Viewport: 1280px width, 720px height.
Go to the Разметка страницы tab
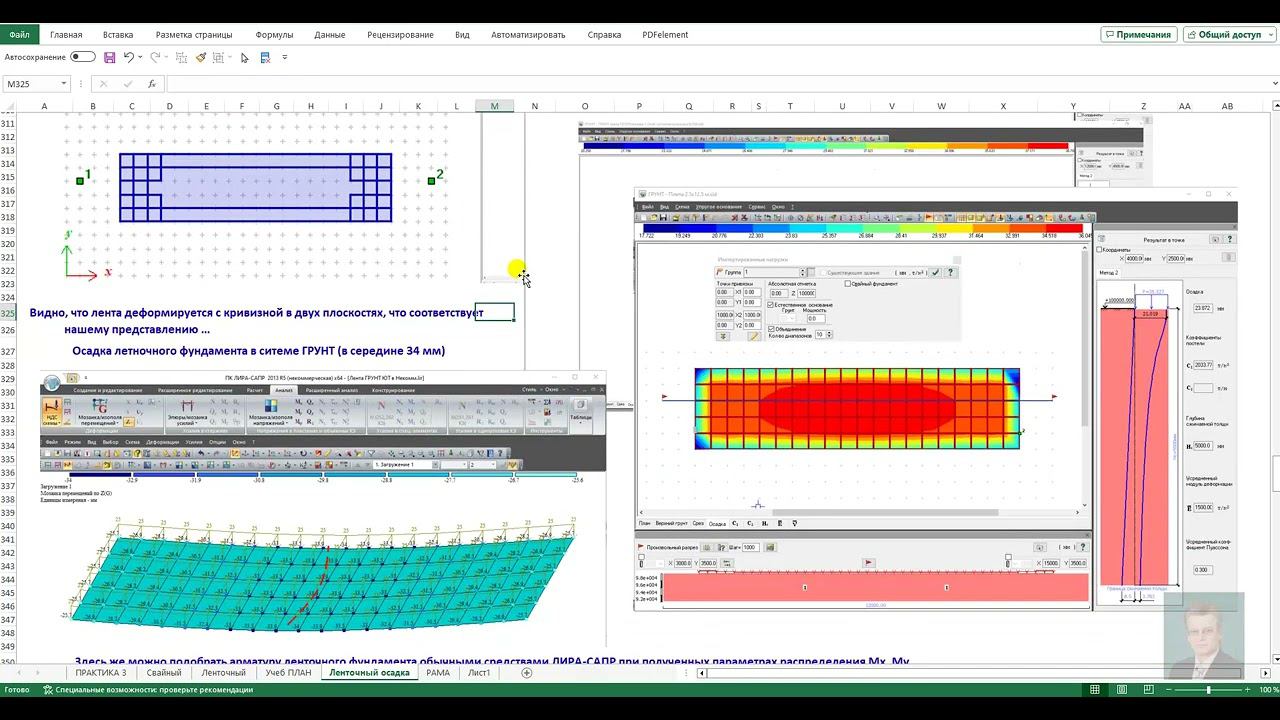[x=194, y=34]
